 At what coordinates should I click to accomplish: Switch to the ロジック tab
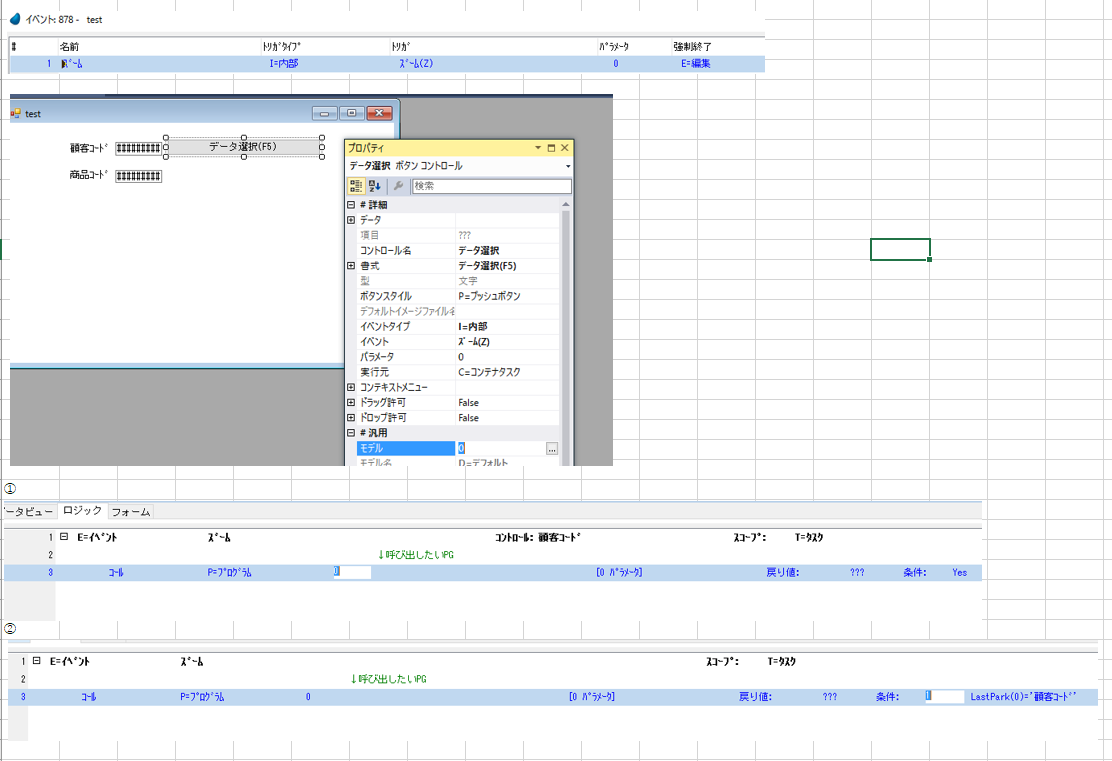point(82,511)
